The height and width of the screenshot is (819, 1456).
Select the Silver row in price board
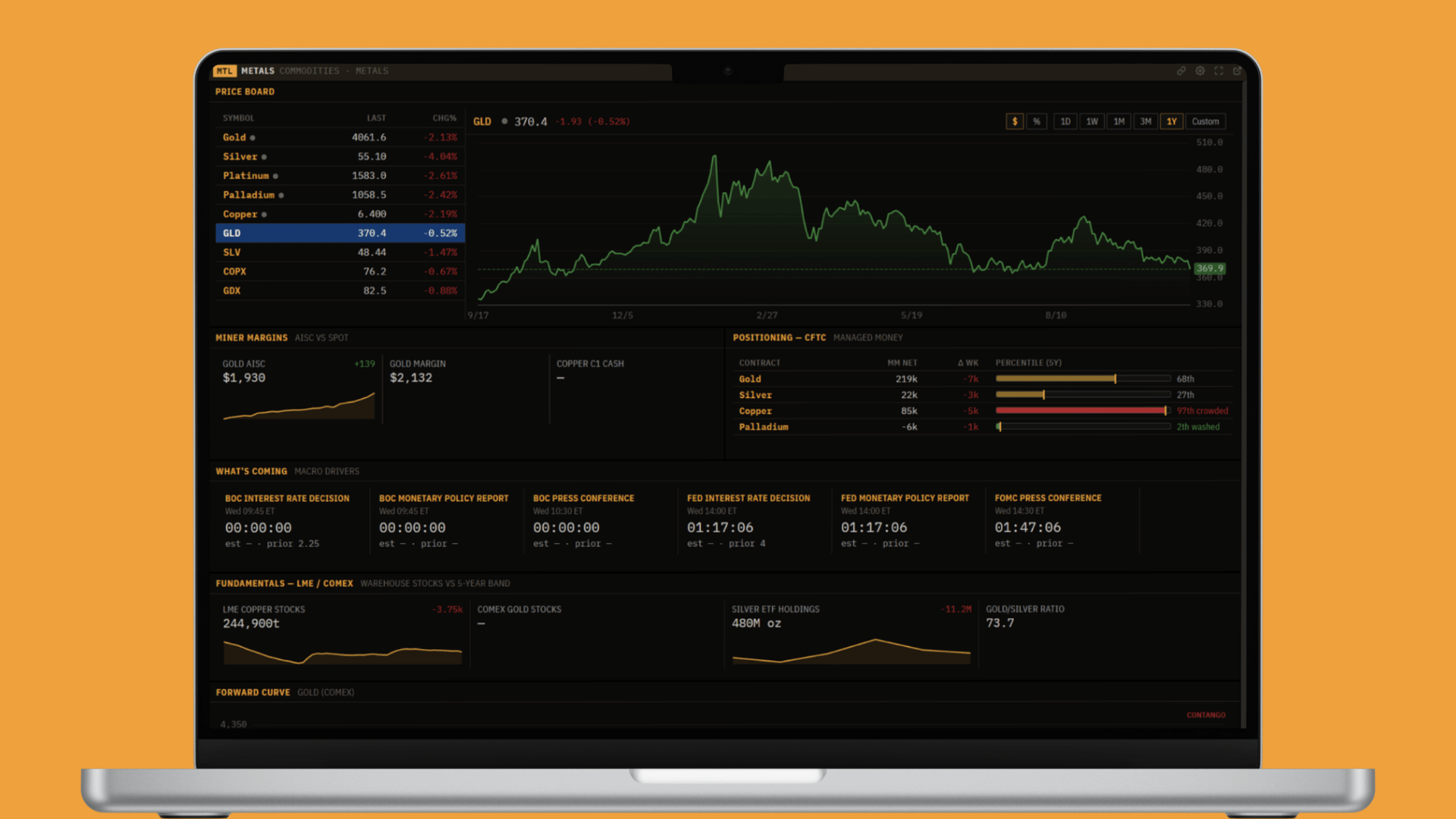coord(340,156)
